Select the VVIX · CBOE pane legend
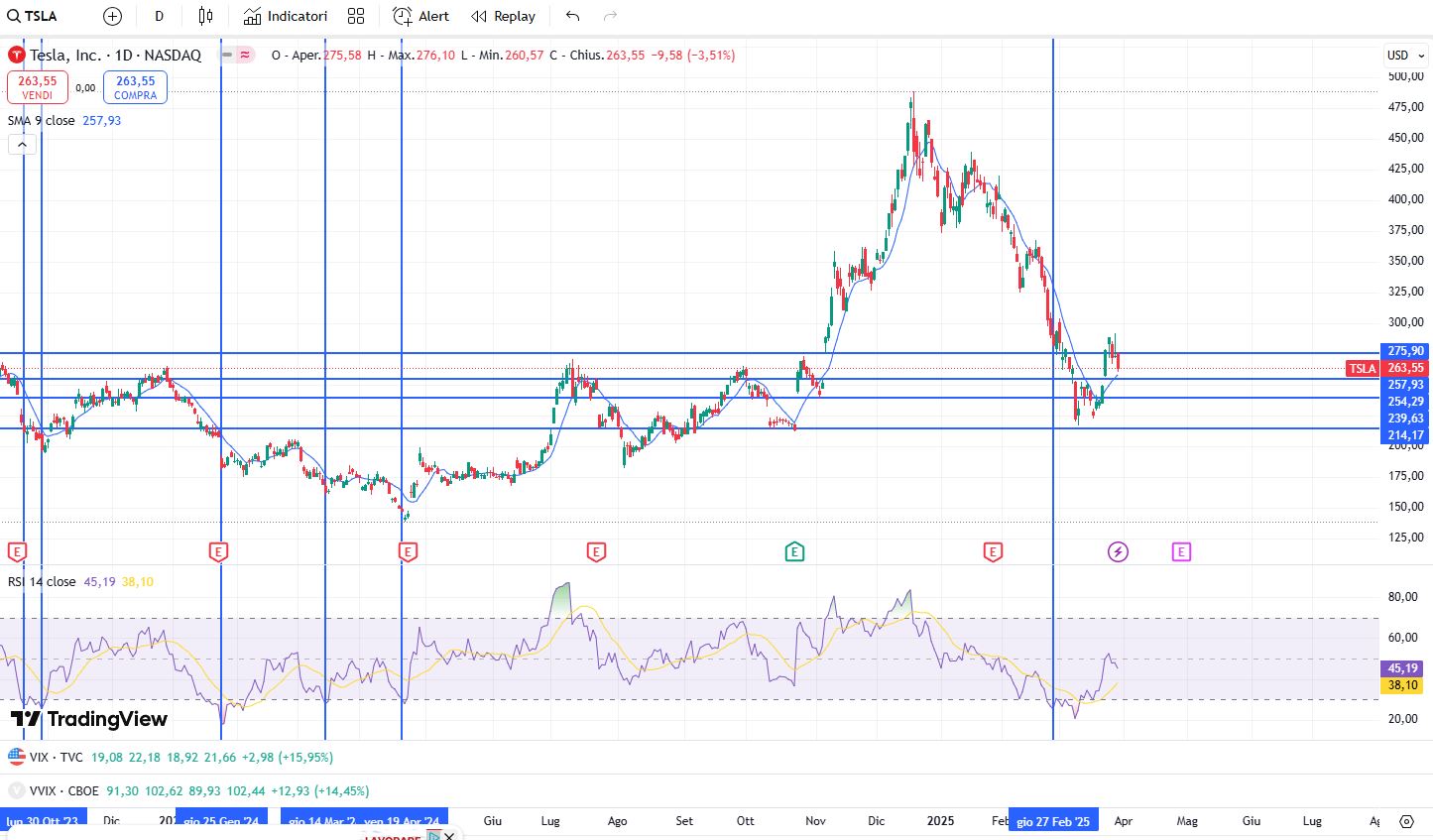The image size is (1433, 840). [64, 791]
